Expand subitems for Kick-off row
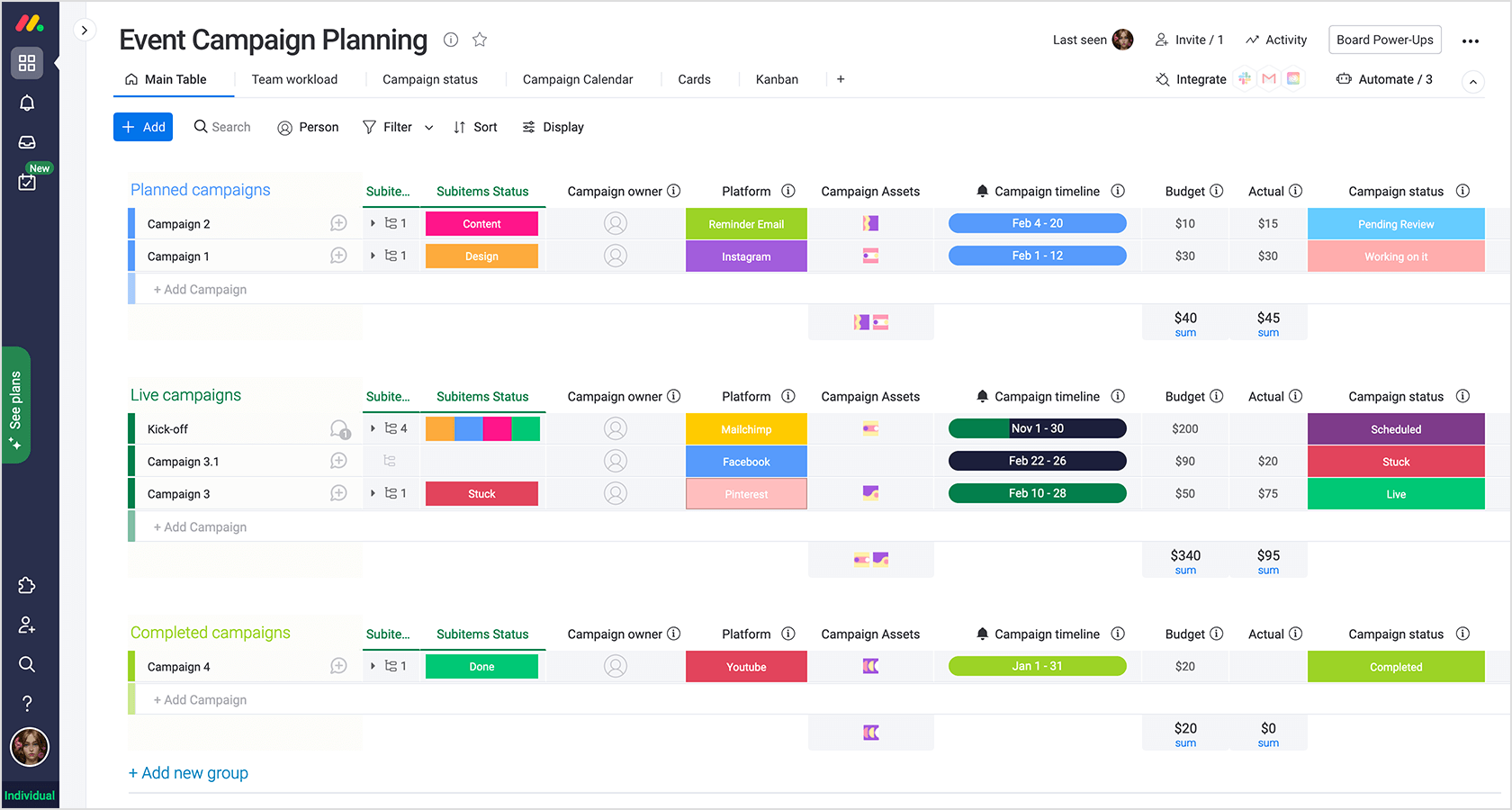The height and width of the screenshot is (810, 1512). pos(373,428)
